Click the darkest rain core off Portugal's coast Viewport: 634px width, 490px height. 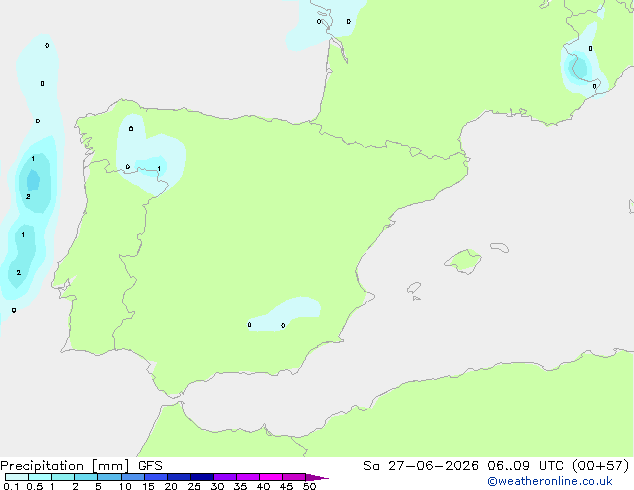[33, 180]
